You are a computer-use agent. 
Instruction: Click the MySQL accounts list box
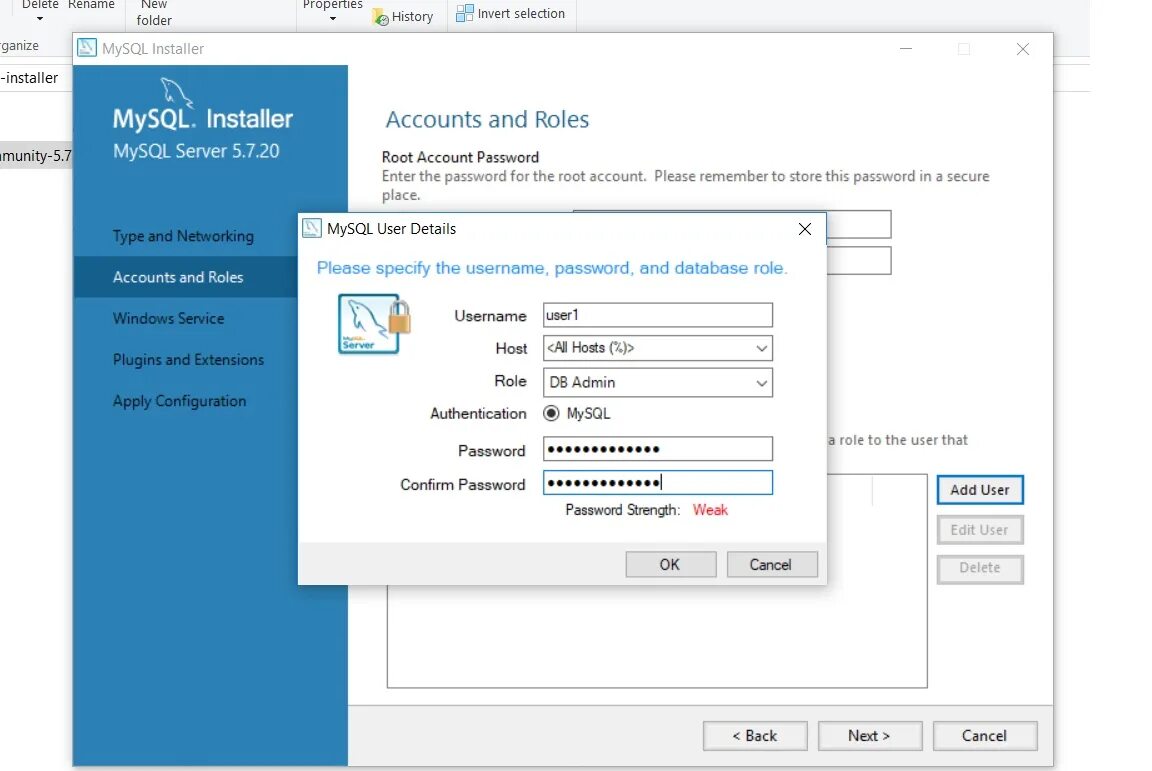point(657,636)
